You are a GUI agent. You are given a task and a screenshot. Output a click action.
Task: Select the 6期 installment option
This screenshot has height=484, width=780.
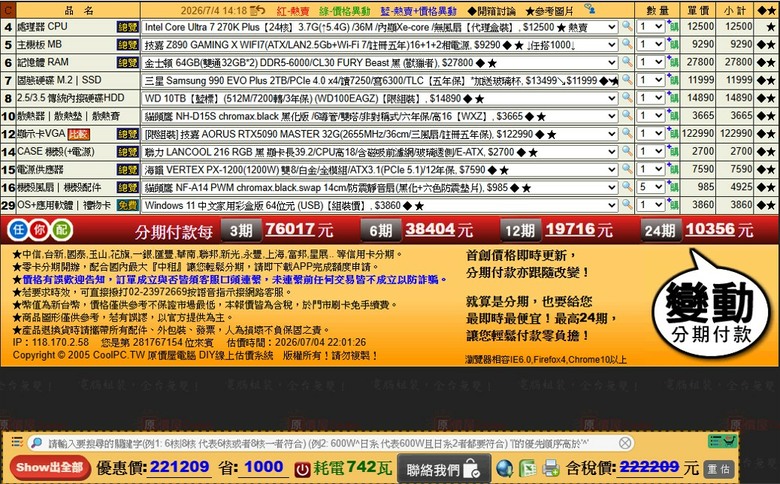(x=381, y=230)
